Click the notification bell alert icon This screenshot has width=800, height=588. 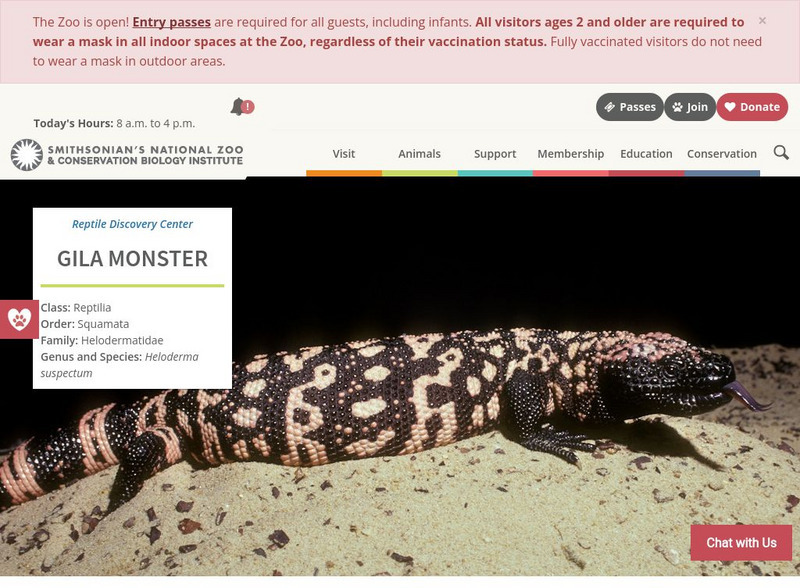click(242, 107)
